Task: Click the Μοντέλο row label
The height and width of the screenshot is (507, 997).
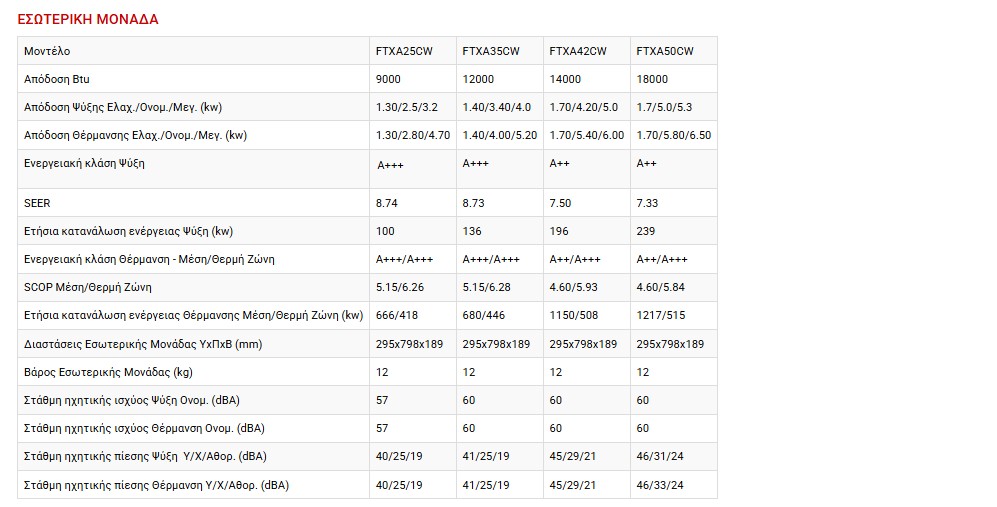Action: pyautogui.click(x=47, y=51)
